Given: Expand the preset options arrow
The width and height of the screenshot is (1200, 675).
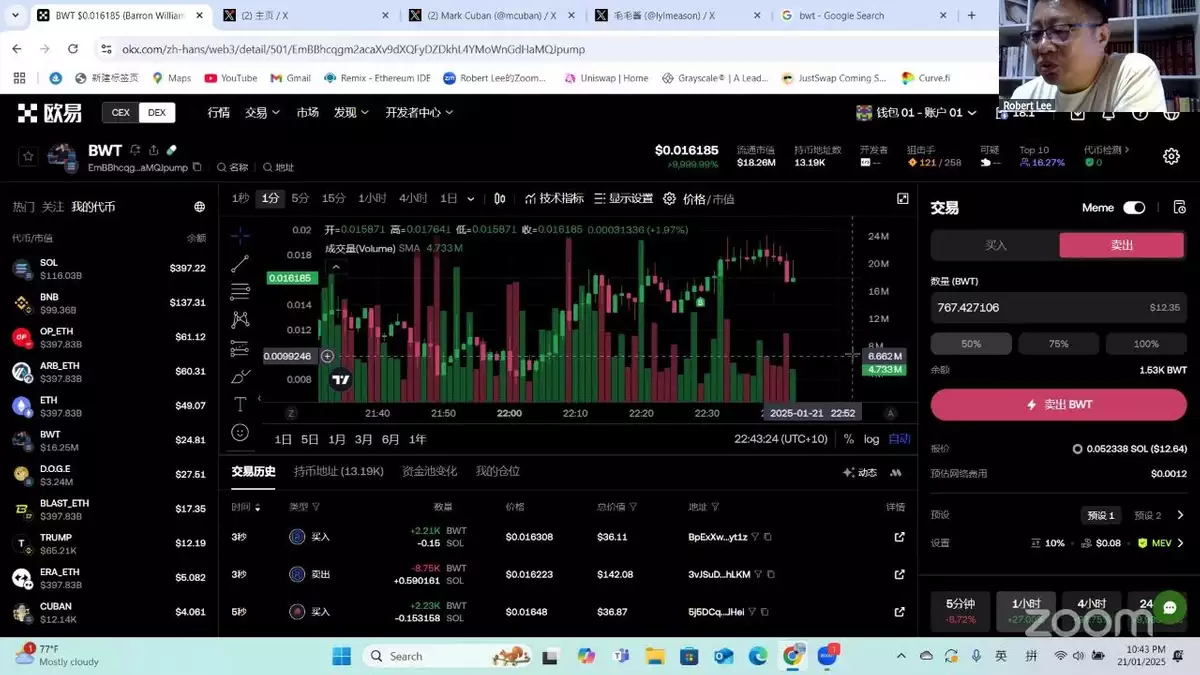Looking at the screenshot, I should click(1180, 515).
